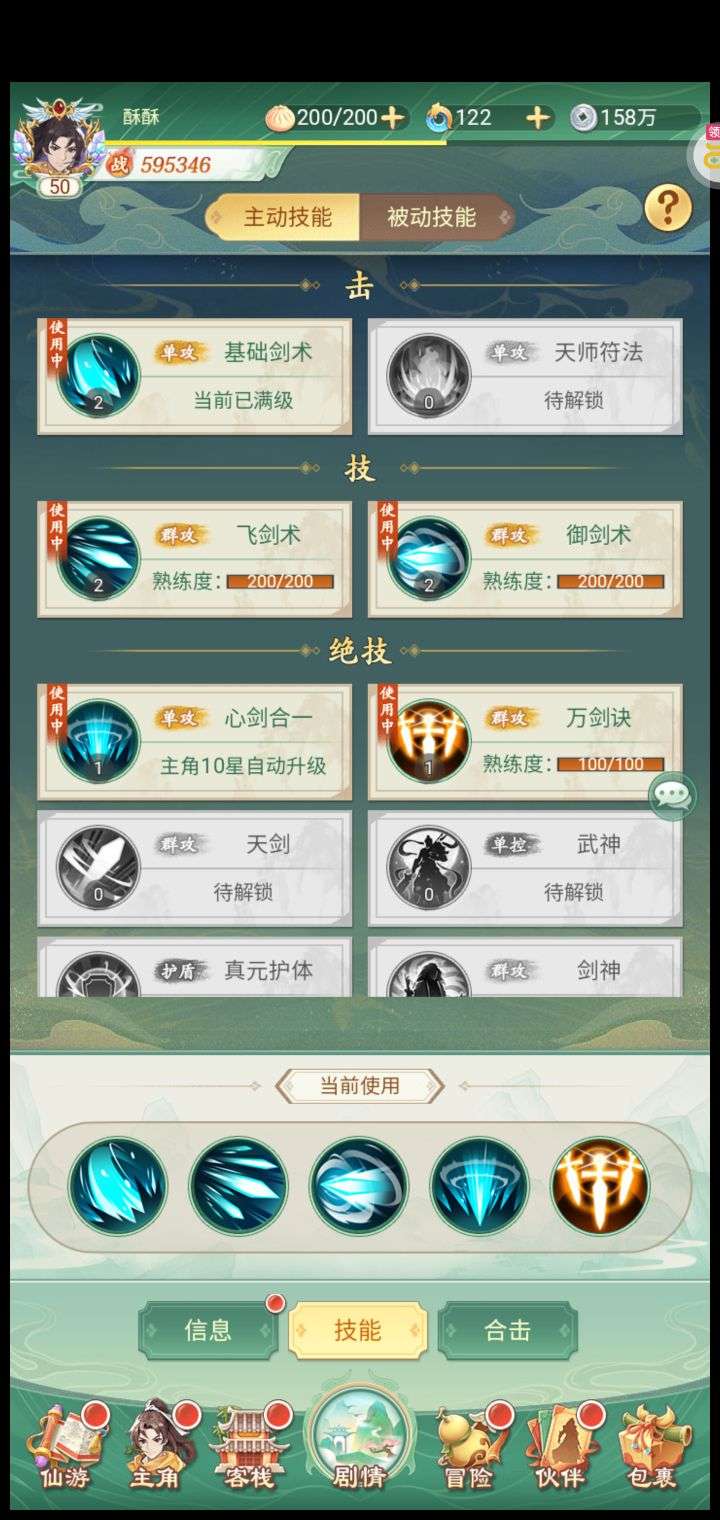Open the 剧情 story icon

360,1439
